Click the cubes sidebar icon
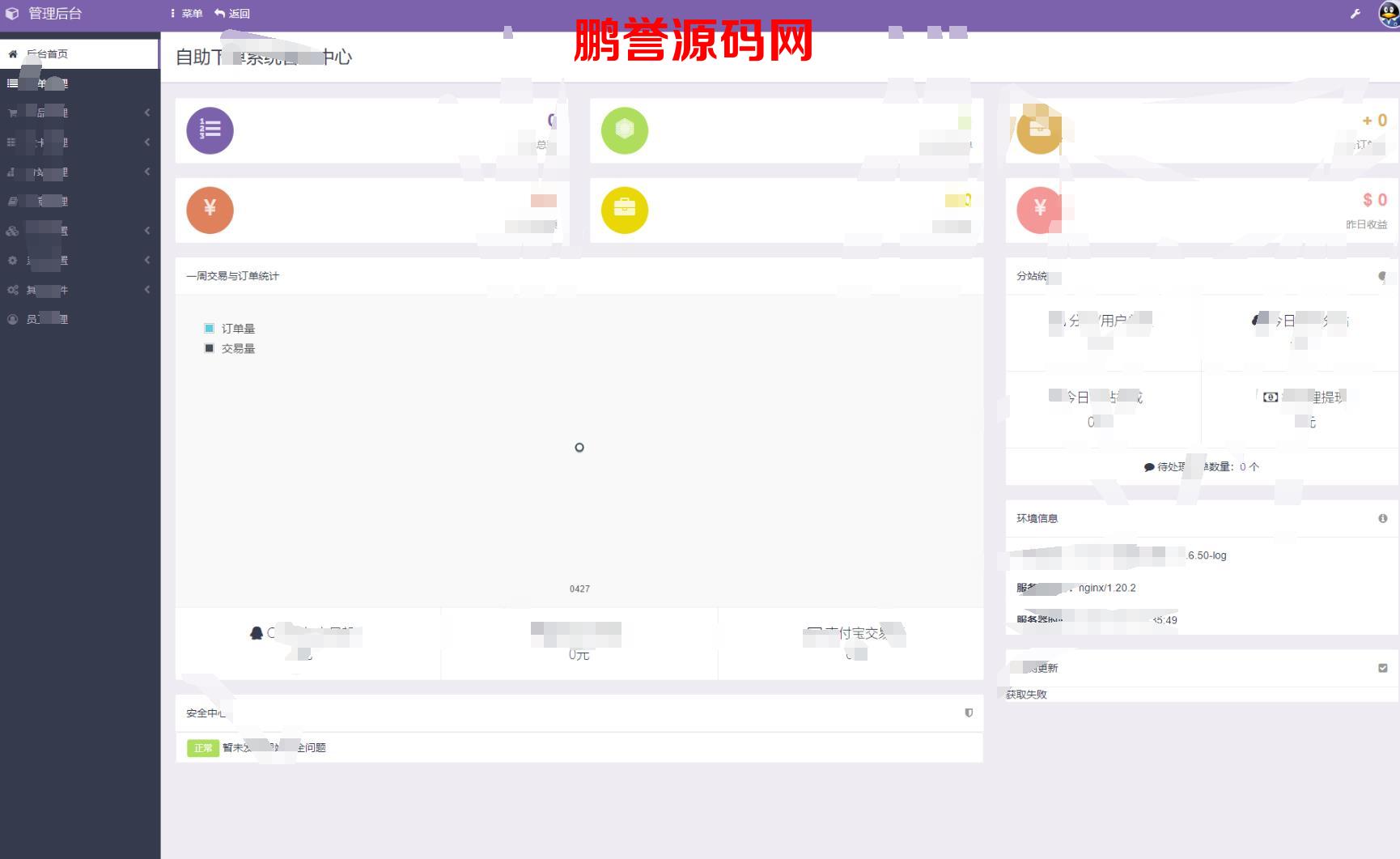Image resolution: width=1400 pixels, height=859 pixels. click(x=12, y=231)
